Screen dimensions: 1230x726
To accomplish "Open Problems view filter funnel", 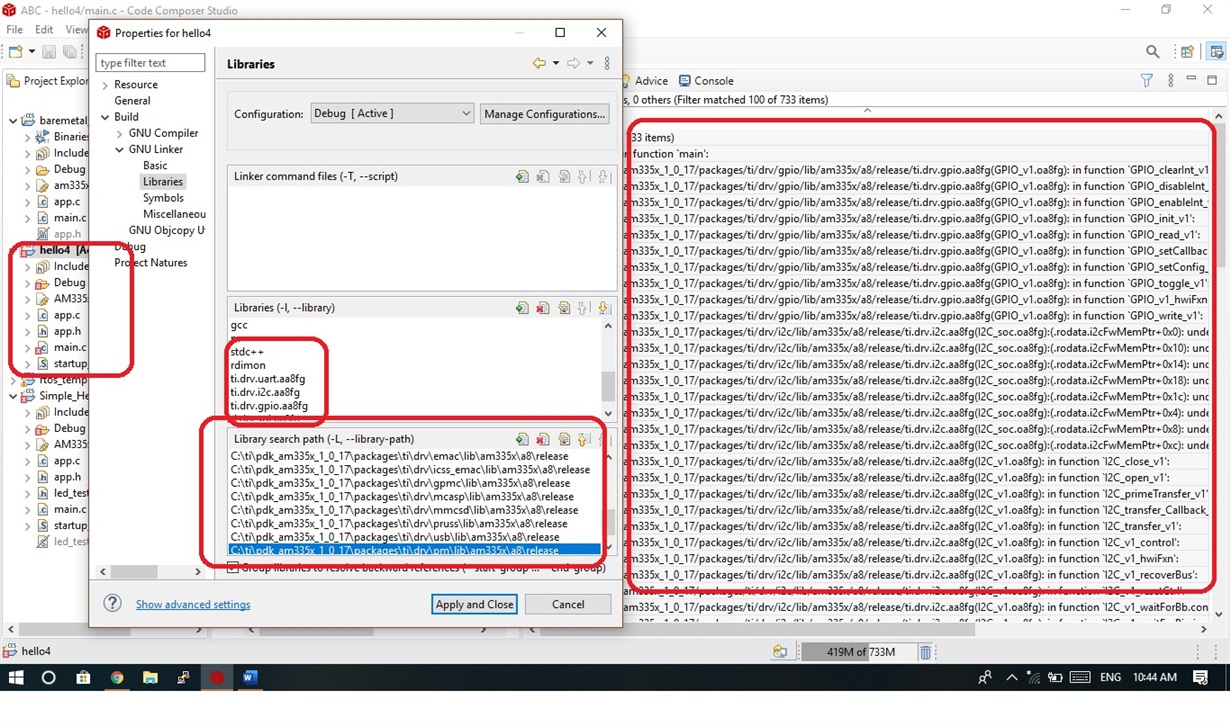I will (1147, 80).
